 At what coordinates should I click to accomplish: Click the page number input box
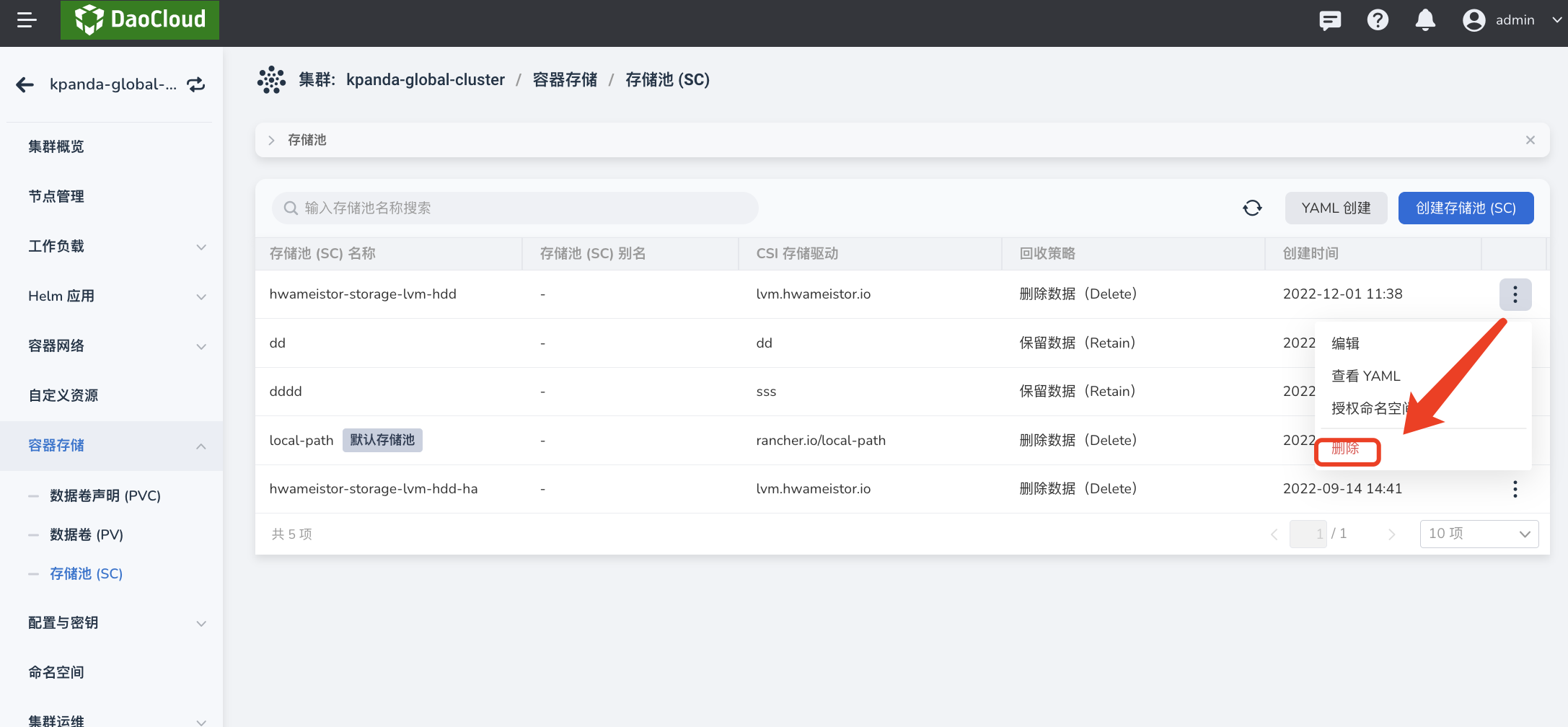pos(1308,534)
